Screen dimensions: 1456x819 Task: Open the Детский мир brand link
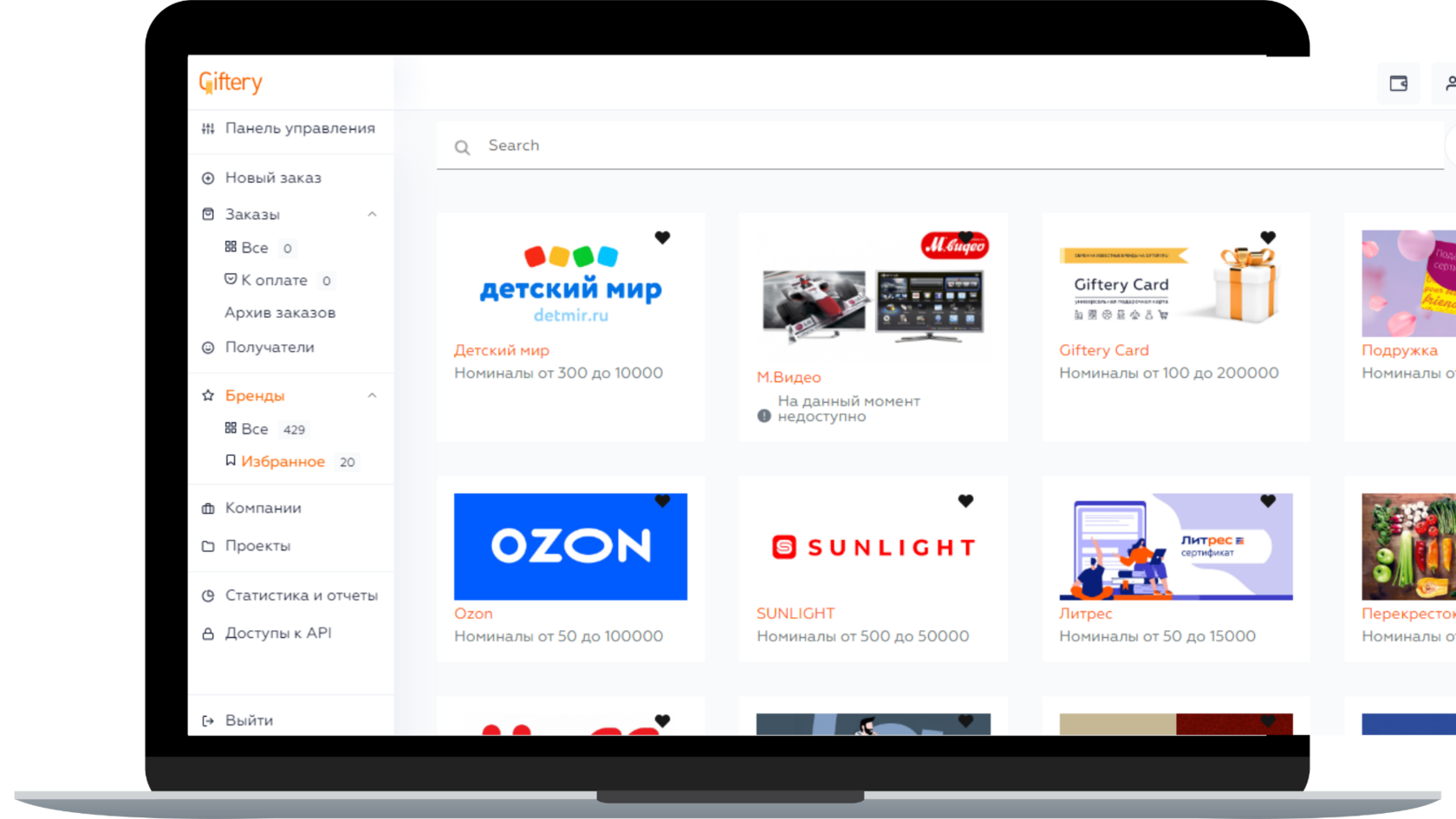pos(502,350)
